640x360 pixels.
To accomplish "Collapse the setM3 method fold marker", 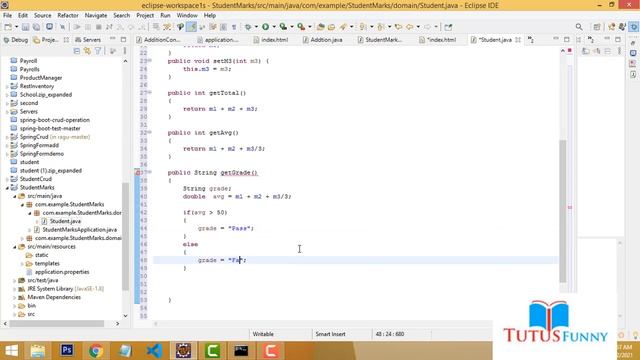I will pyautogui.click(x=150, y=61).
